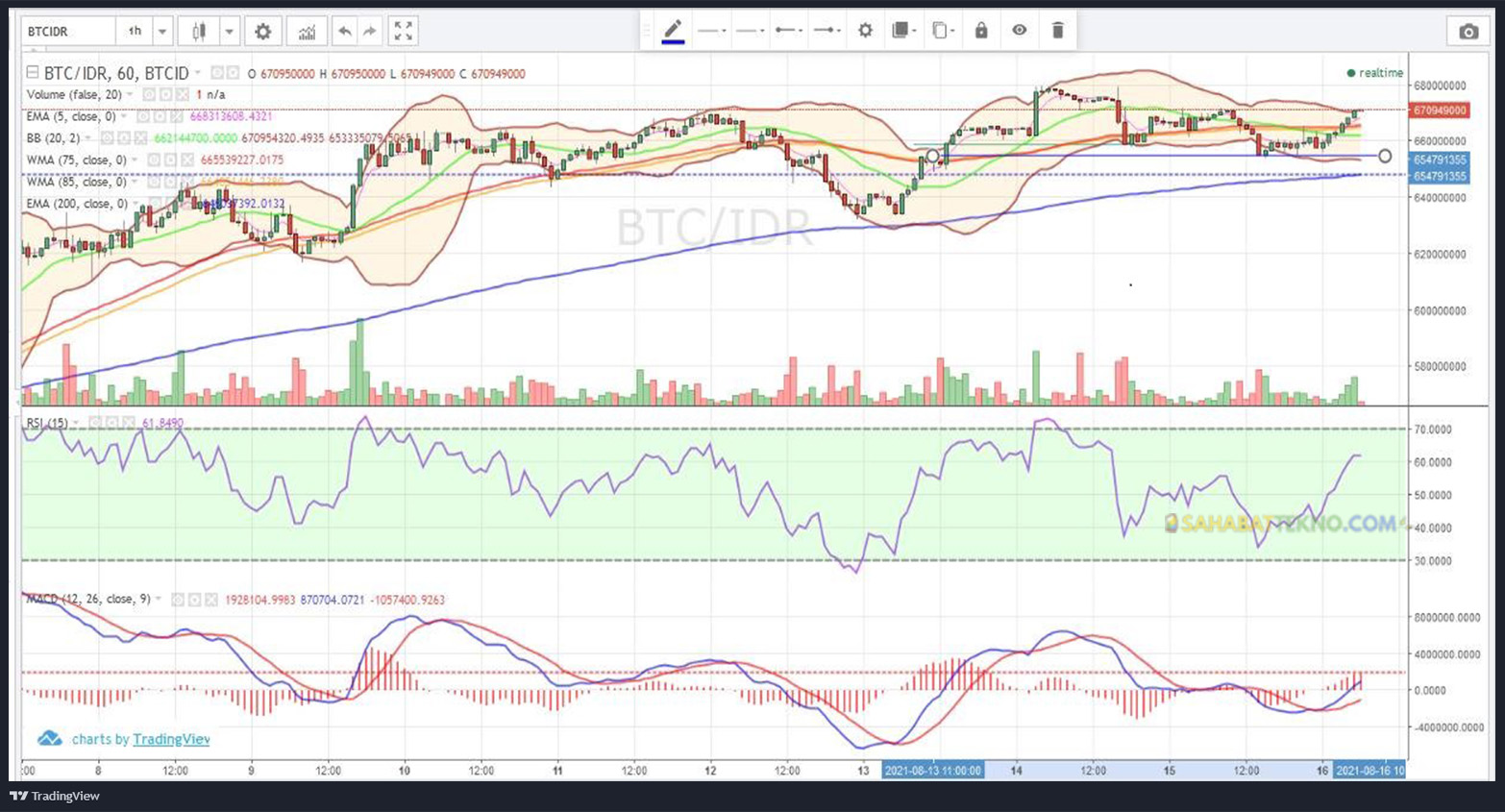Hide the WMA (75, close, 0) indicator

coord(154,160)
